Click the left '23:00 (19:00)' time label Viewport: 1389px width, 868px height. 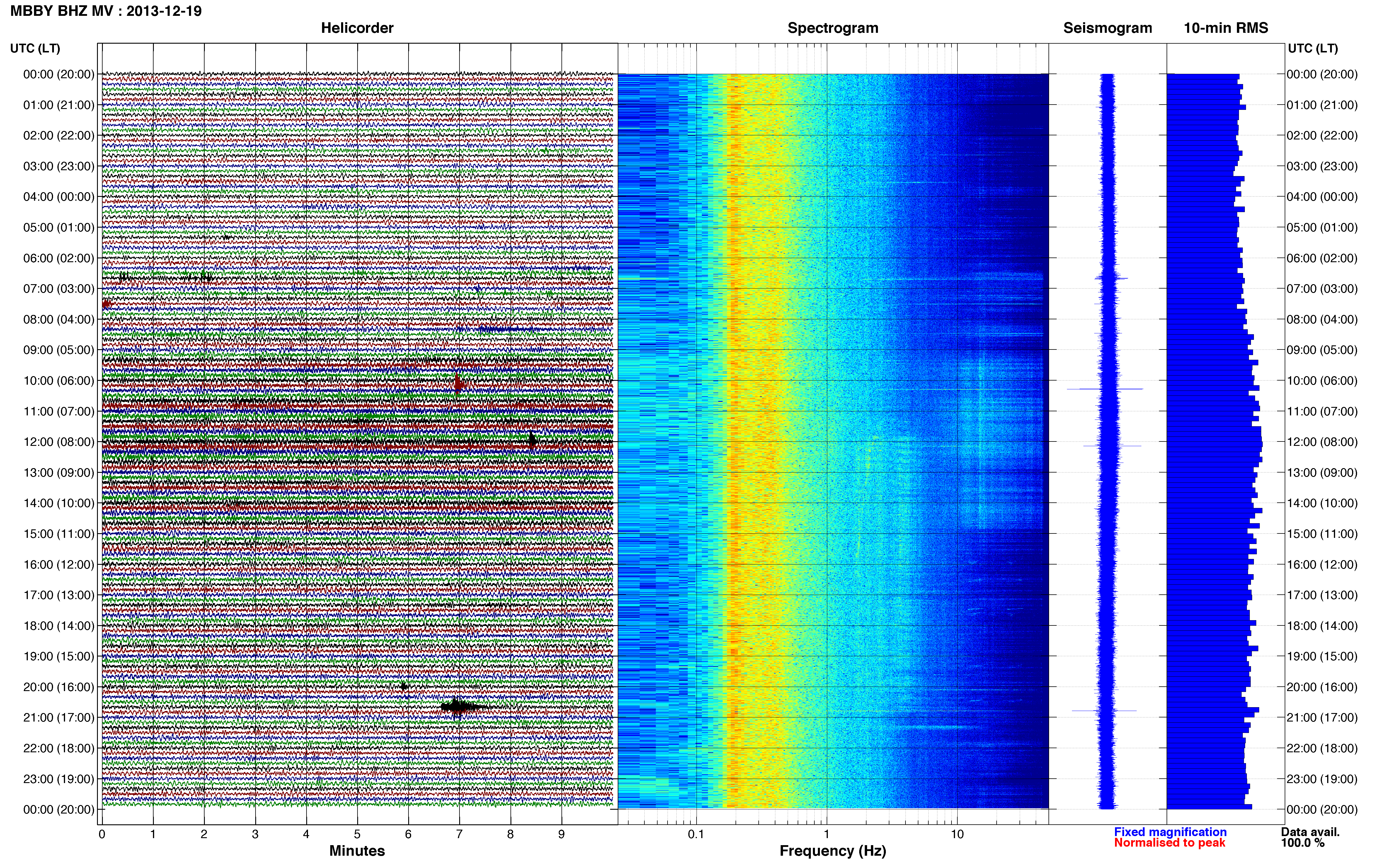pos(59,779)
